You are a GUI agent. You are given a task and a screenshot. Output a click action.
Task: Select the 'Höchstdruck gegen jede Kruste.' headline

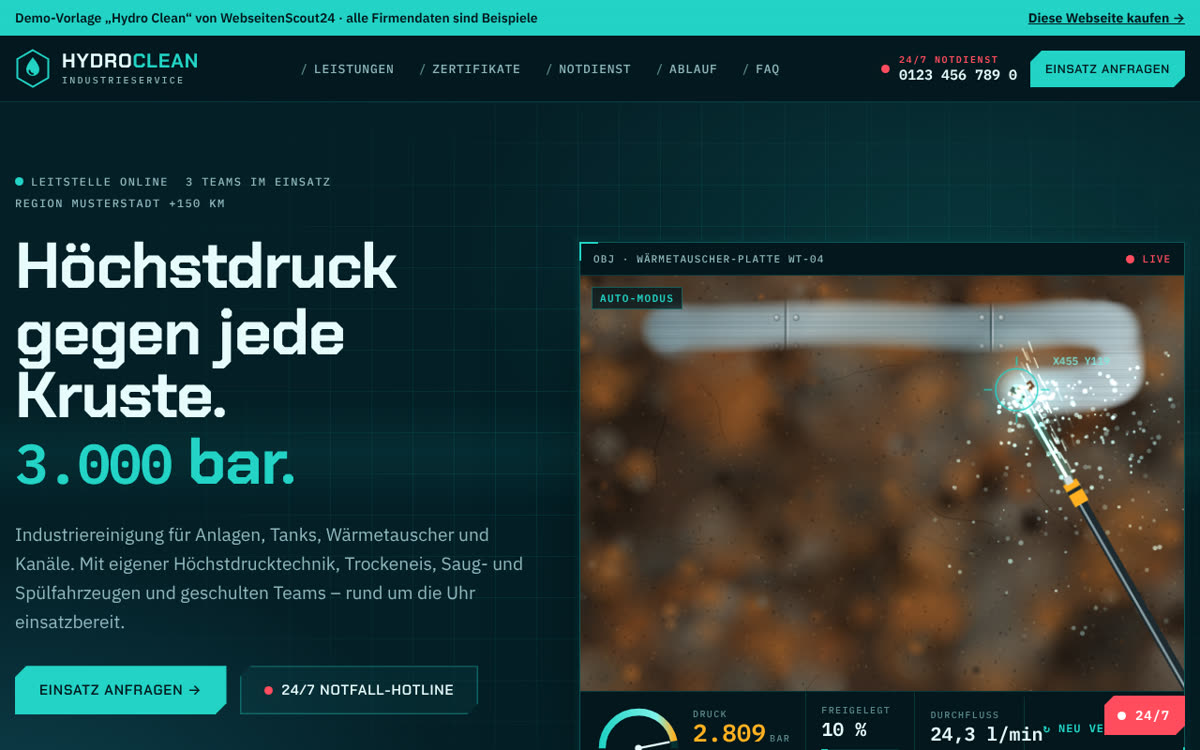coord(207,329)
